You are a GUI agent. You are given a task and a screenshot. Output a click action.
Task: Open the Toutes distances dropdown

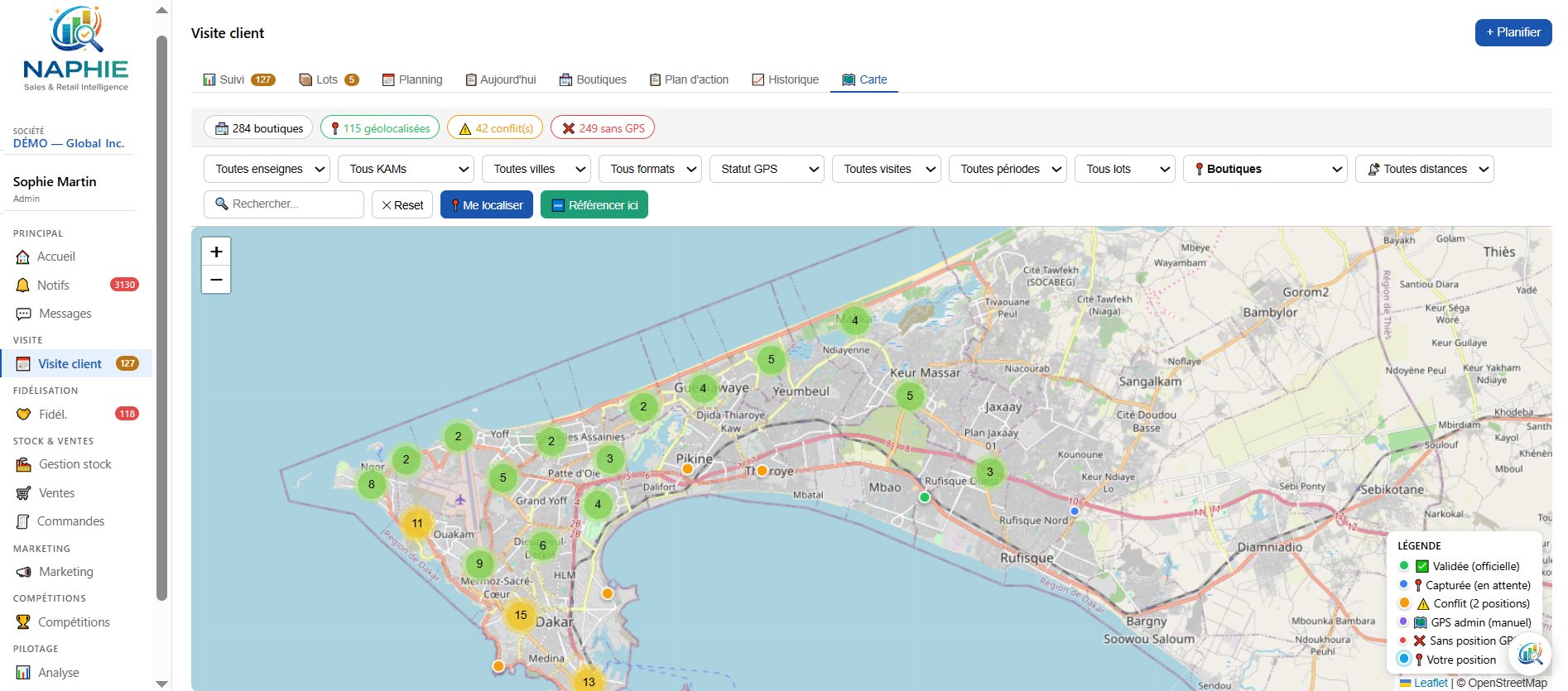(1425, 169)
